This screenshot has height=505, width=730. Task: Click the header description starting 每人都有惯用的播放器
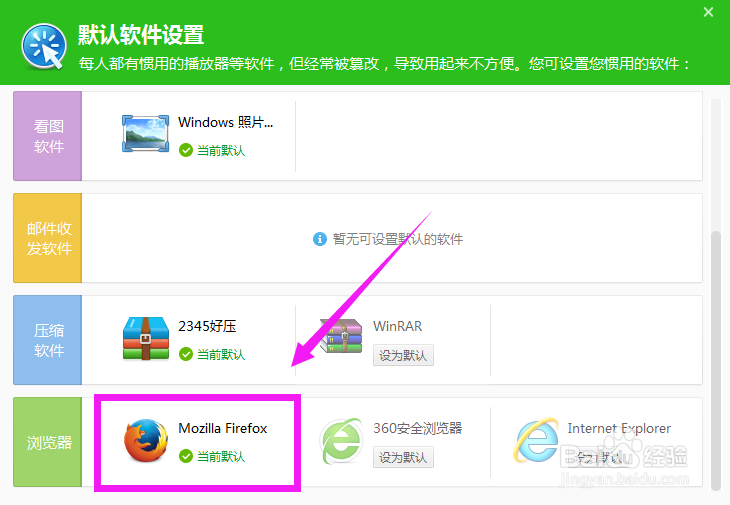coord(385,64)
